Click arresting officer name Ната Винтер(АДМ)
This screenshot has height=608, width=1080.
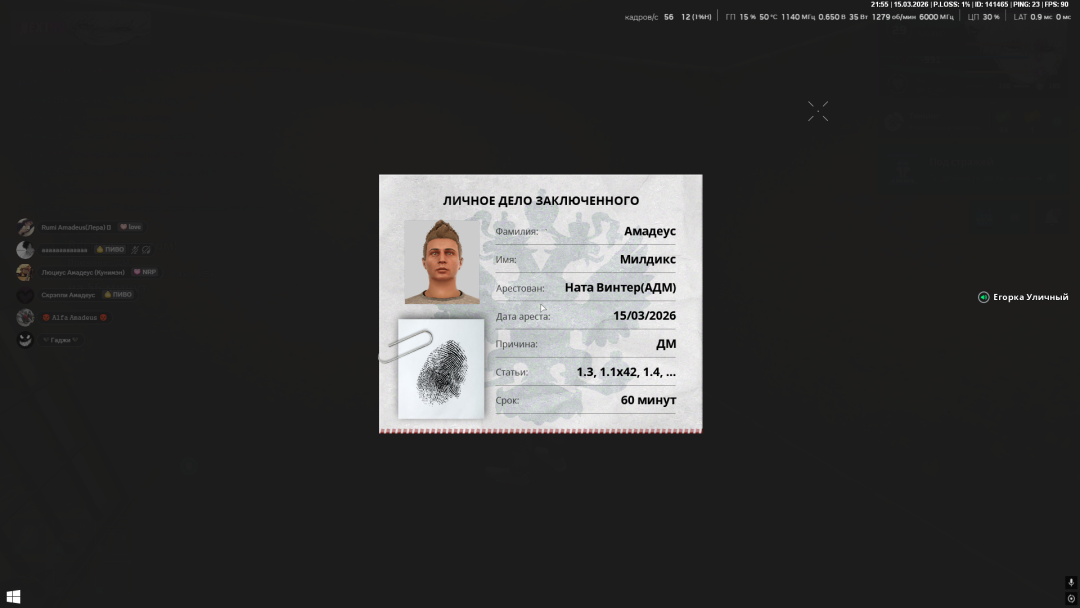tap(620, 288)
